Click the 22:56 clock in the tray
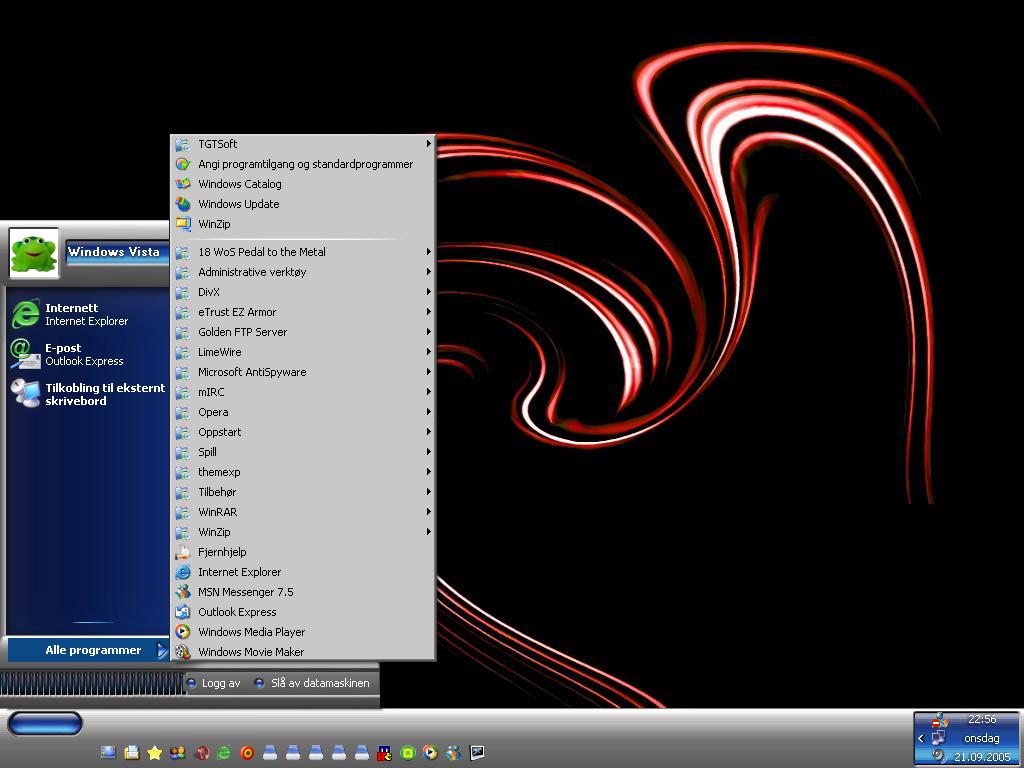This screenshot has width=1024, height=768. 982,719
